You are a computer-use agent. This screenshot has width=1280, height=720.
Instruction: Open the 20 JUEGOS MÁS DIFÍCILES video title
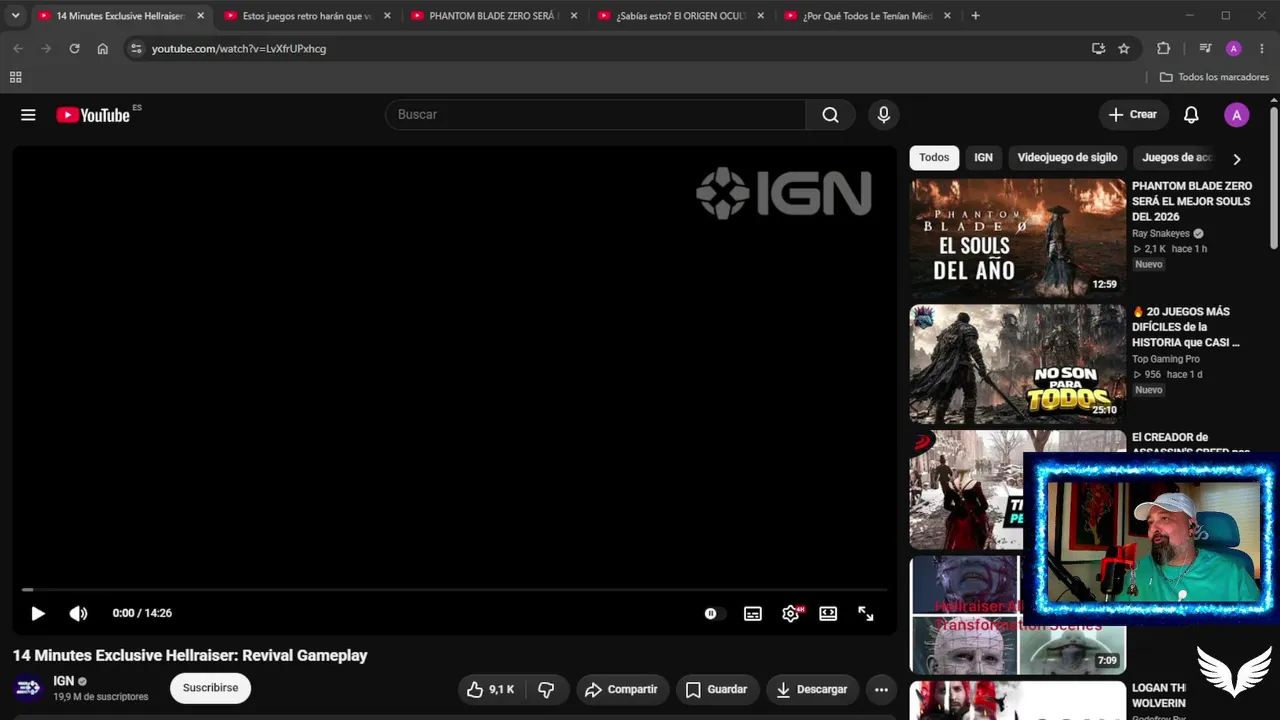1186,327
